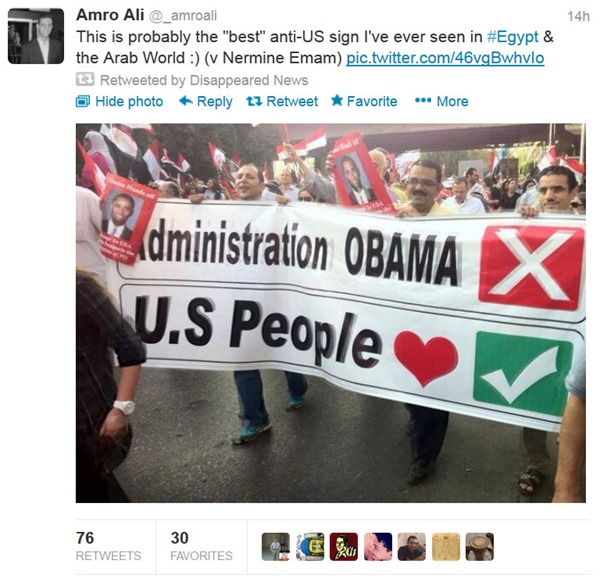
Task: Click the three-dot More icon
Action: pyautogui.click(x=423, y=101)
